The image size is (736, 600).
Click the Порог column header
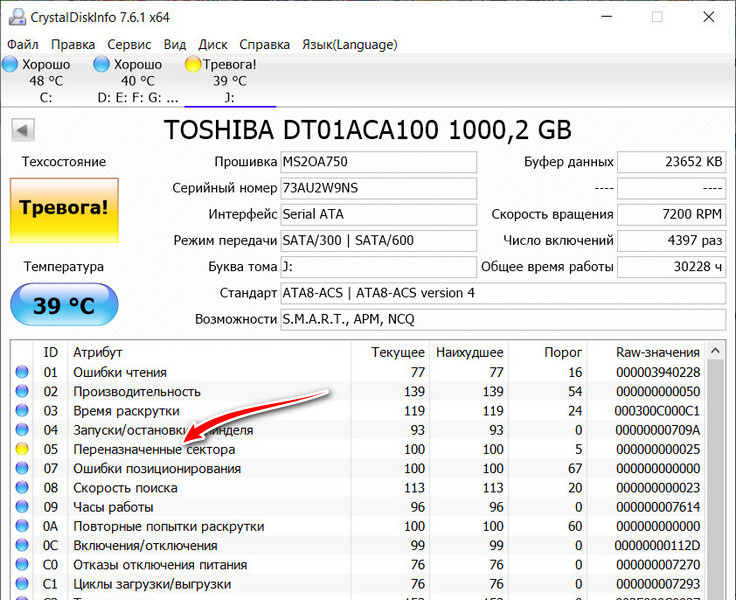click(548, 352)
